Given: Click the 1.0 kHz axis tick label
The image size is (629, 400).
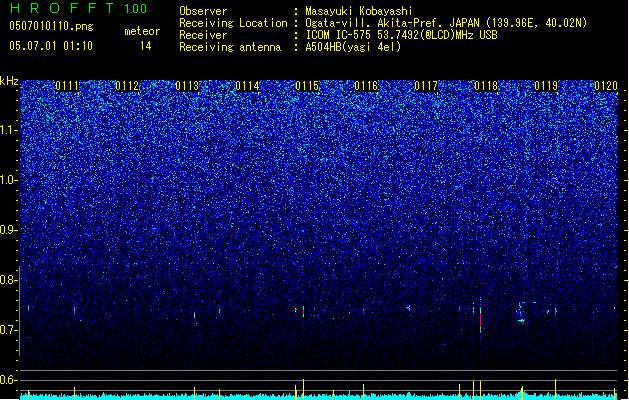Looking at the screenshot, I should [8, 180].
